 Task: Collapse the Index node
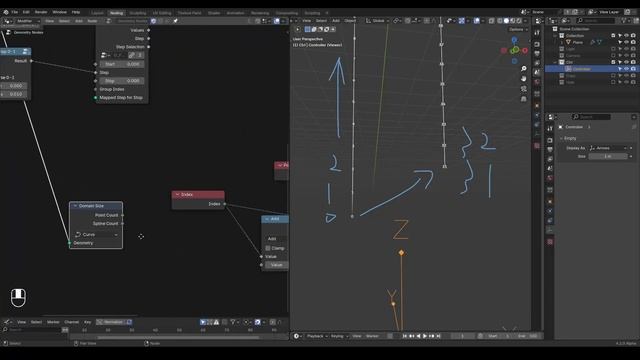click(177, 195)
